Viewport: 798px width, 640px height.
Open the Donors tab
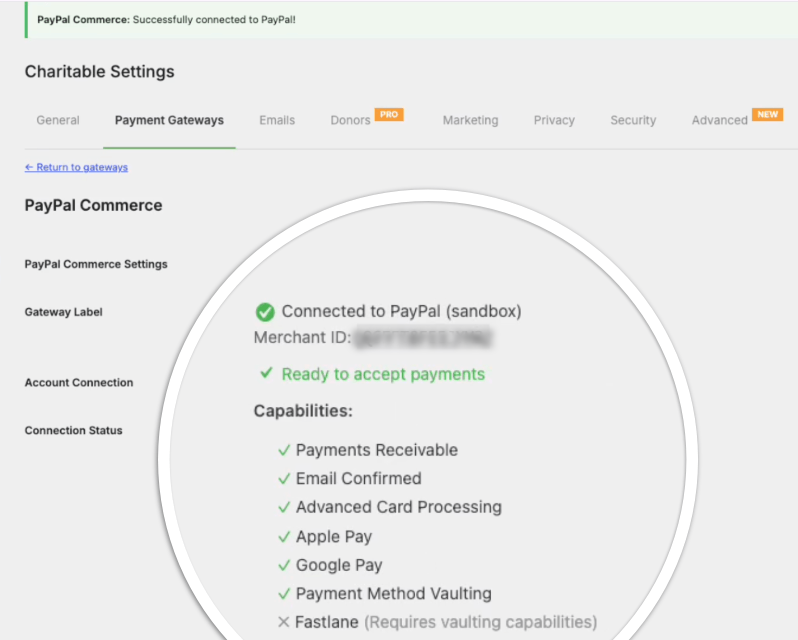point(350,120)
